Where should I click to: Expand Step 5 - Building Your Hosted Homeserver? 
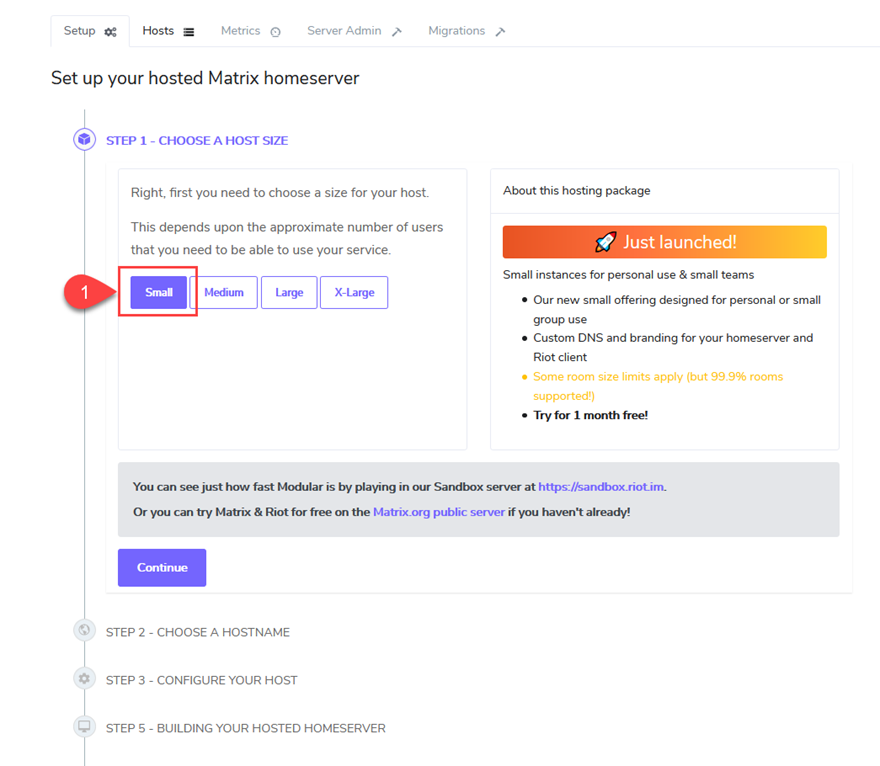tap(246, 728)
